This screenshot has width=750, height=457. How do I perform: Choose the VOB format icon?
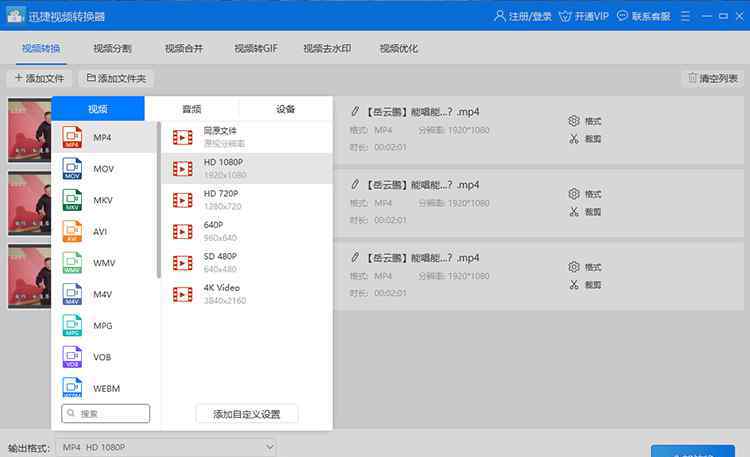coord(72,357)
